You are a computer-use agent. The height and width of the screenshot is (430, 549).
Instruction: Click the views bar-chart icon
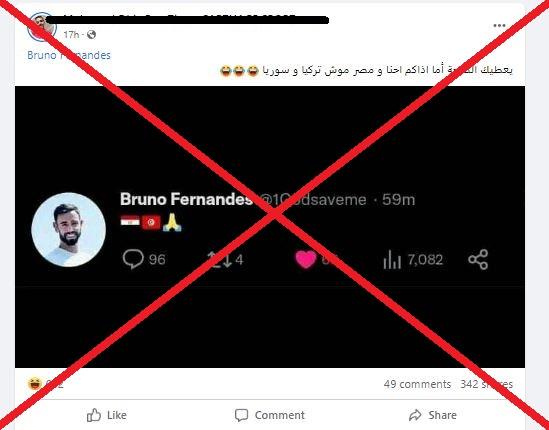tap(392, 259)
